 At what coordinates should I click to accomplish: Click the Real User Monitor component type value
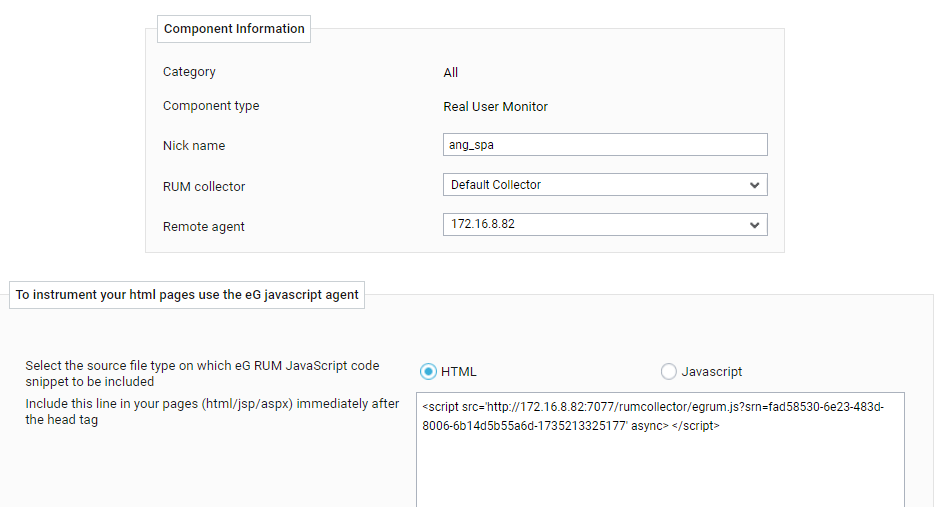(x=496, y=107)
